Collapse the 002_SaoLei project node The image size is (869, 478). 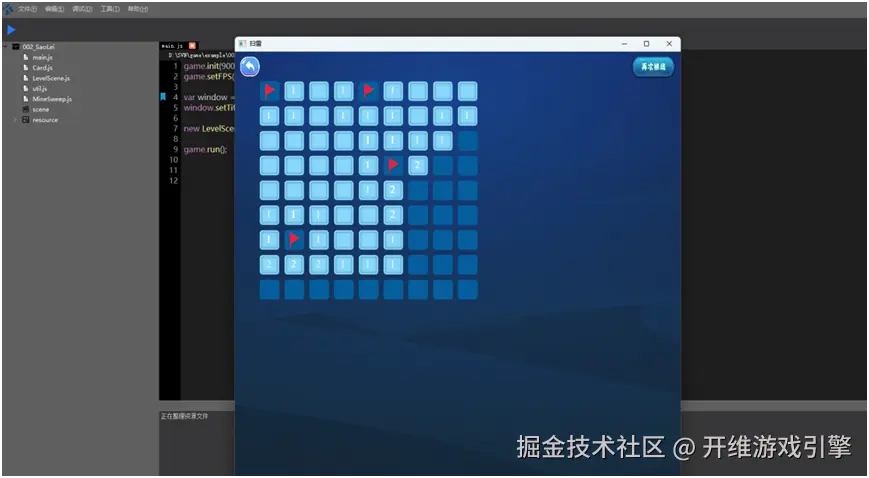click(x=6, y=47)
